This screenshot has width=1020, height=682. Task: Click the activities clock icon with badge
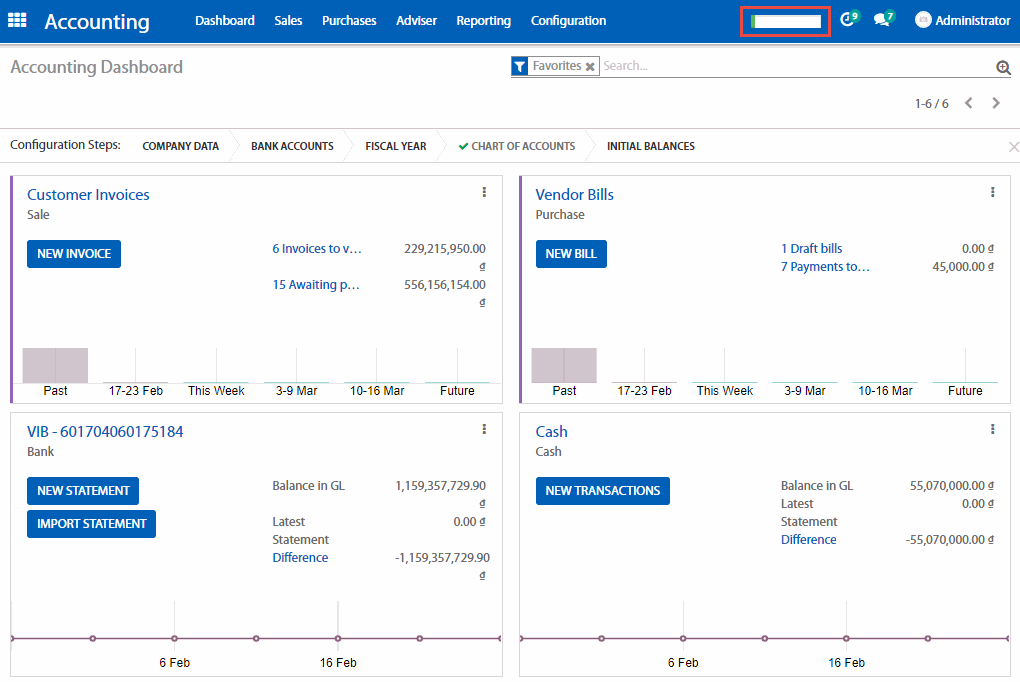(x=848, y=20)
